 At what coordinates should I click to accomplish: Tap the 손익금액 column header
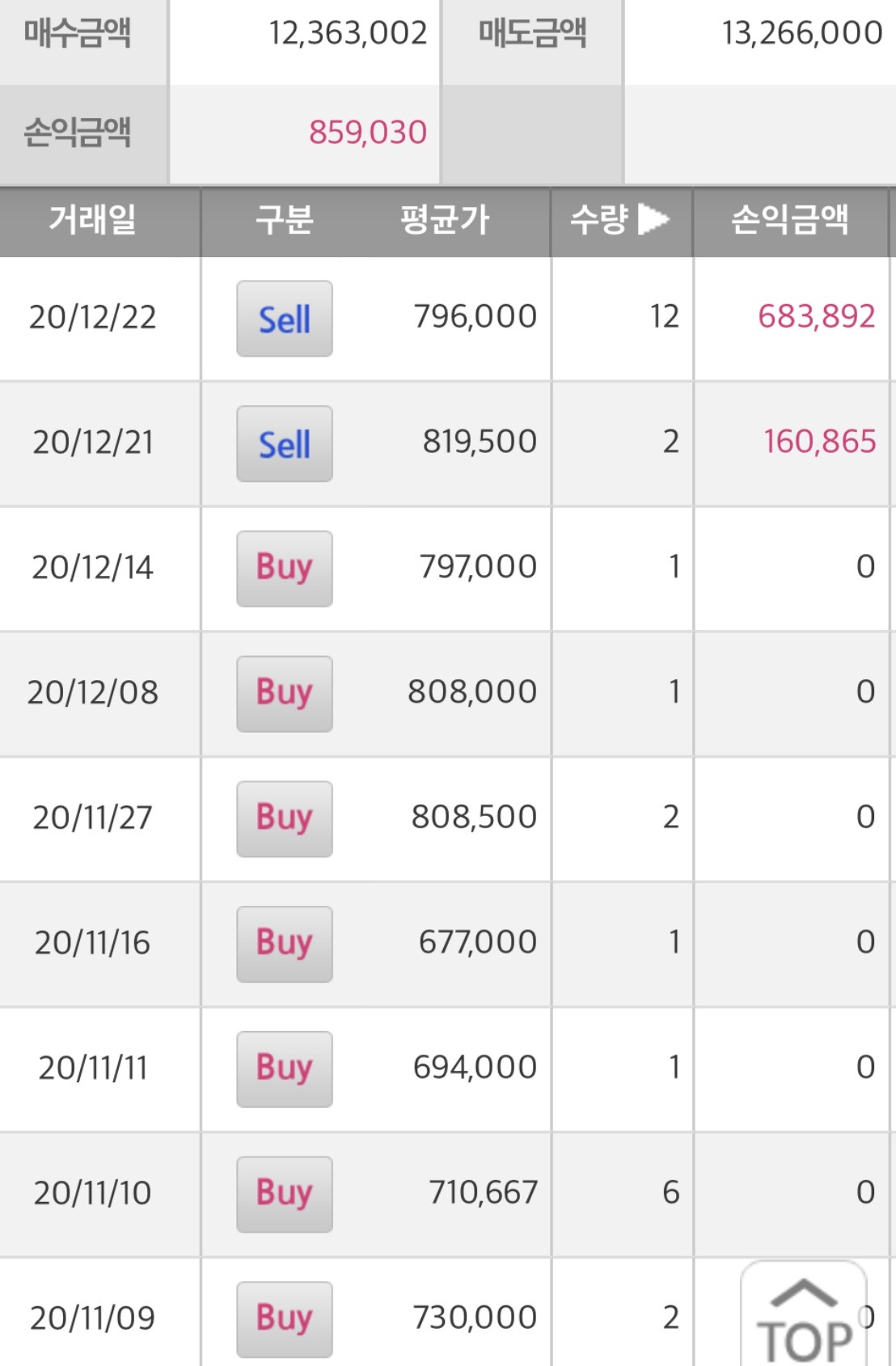coord(790,220)
